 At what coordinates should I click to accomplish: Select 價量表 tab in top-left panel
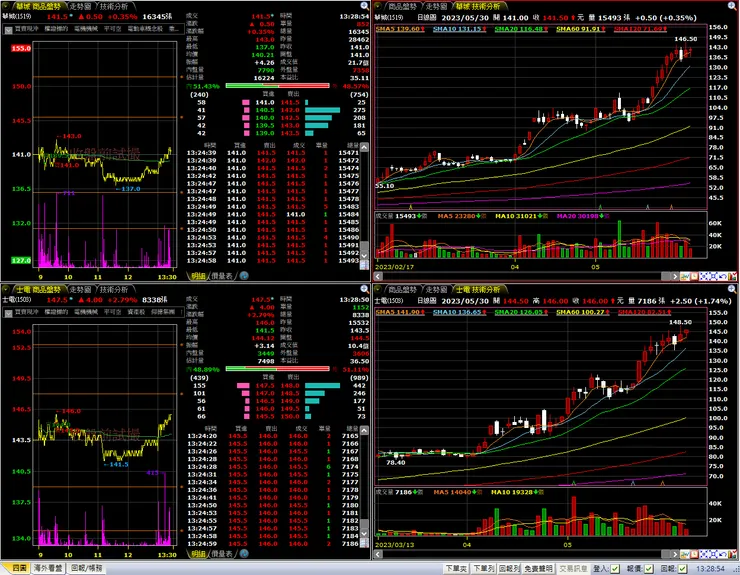coord(222,276)
